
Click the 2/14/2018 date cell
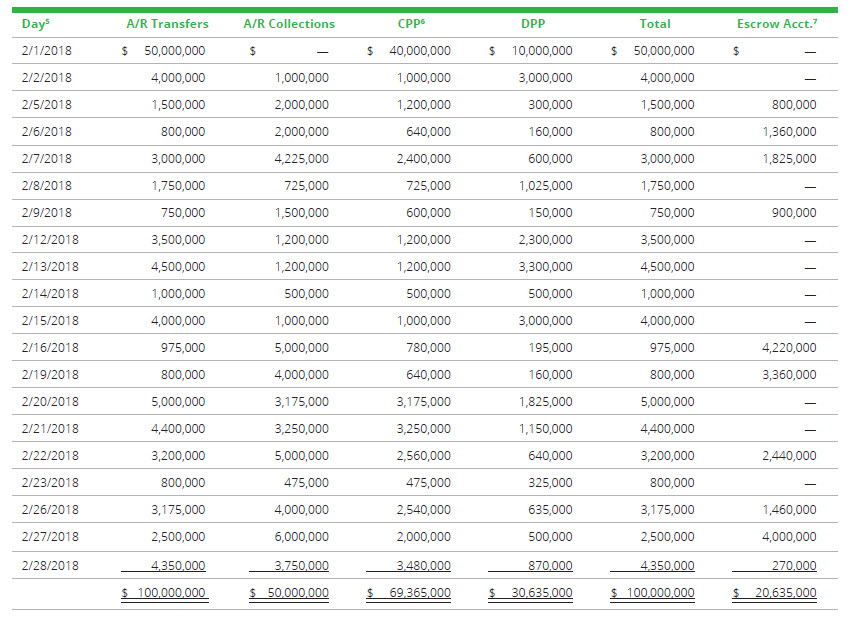pyautogui.click(x=49, y=293)
